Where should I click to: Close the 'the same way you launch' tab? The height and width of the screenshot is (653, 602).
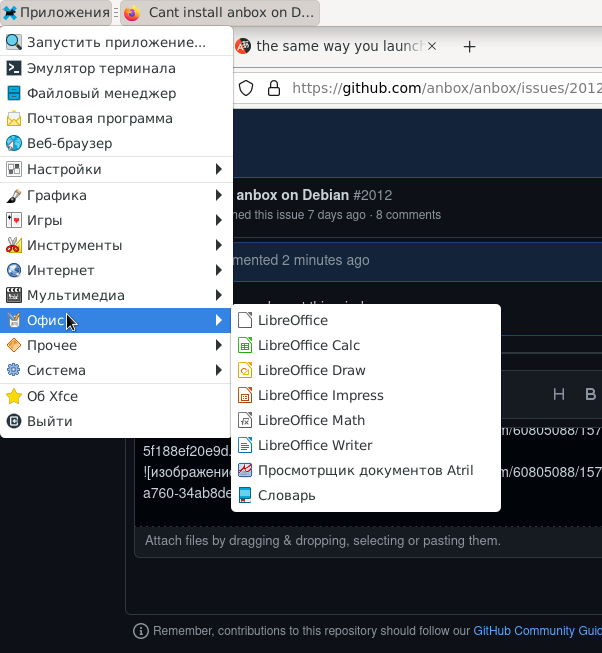(x=432, y=46)
